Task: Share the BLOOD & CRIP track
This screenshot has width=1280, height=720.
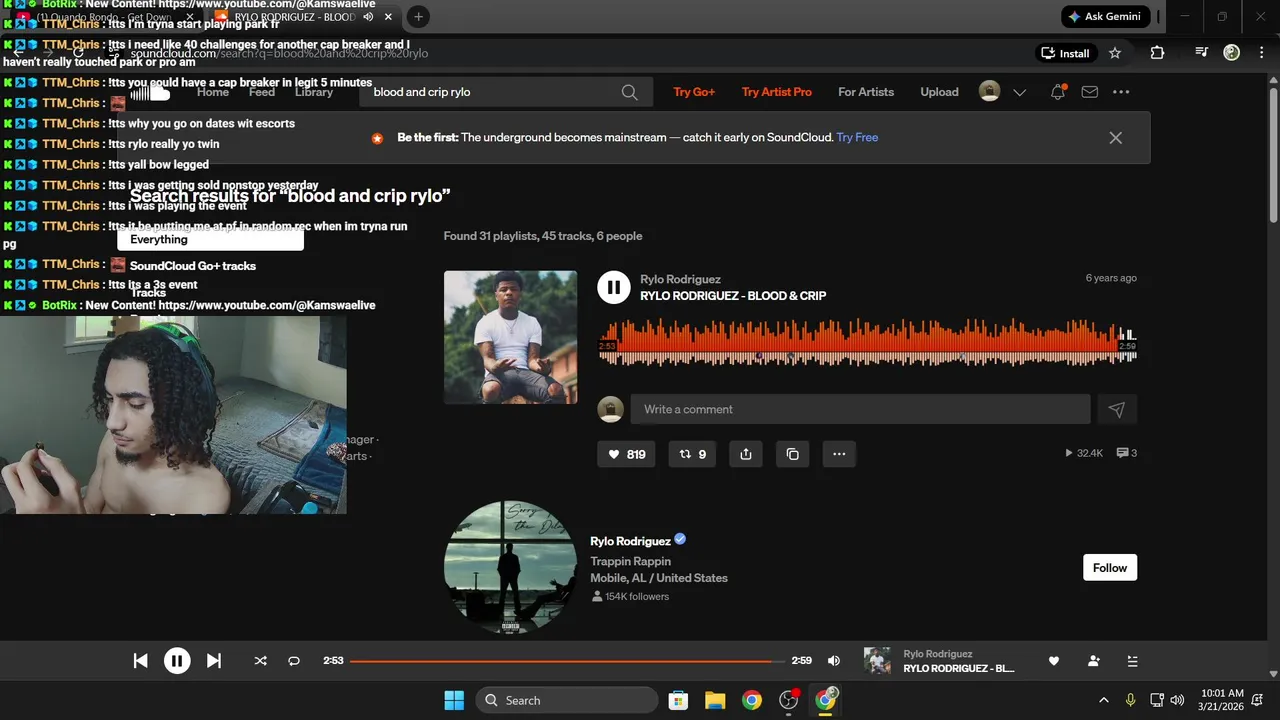Action: pyautogui.click(x=746, y=454)
